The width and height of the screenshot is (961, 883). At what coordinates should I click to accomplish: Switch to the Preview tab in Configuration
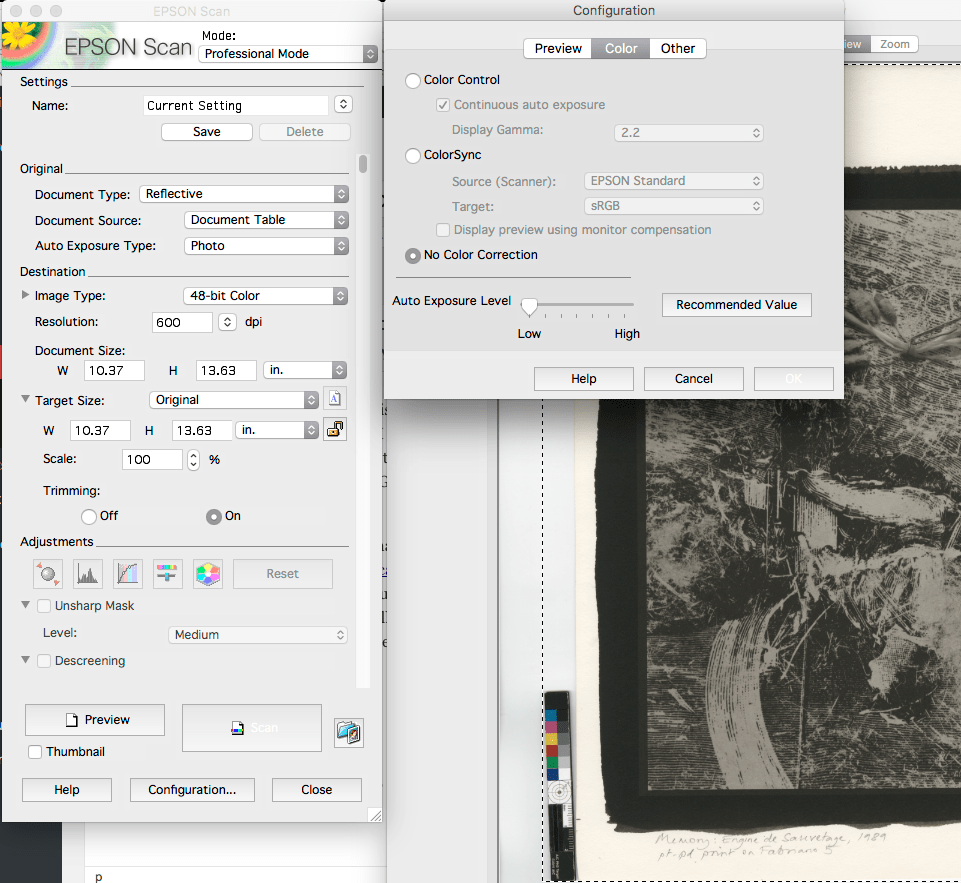click(x=558, y=48)
